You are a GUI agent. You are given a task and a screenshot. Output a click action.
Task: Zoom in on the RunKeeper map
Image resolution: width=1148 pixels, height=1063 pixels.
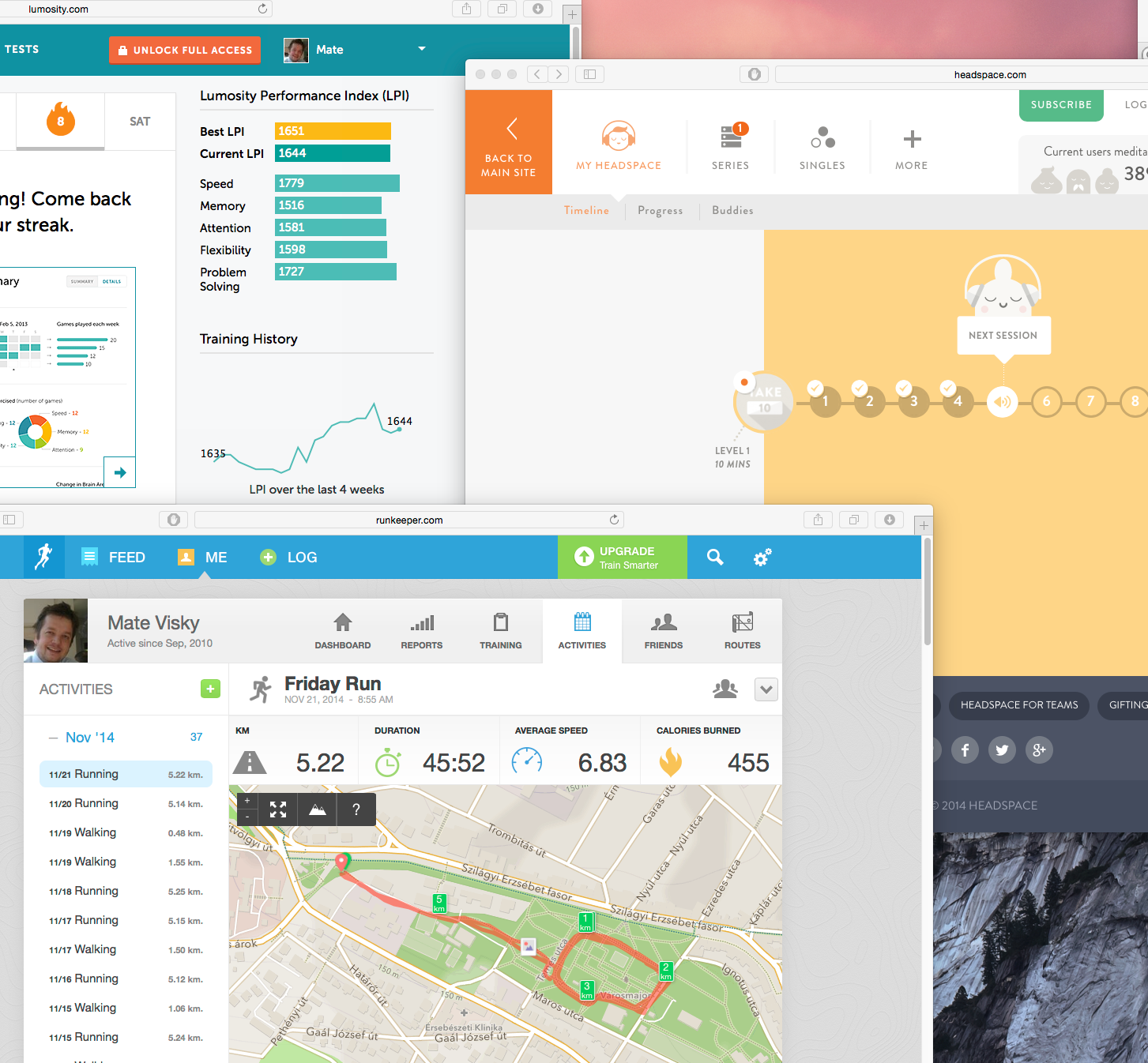click(247, 801)
